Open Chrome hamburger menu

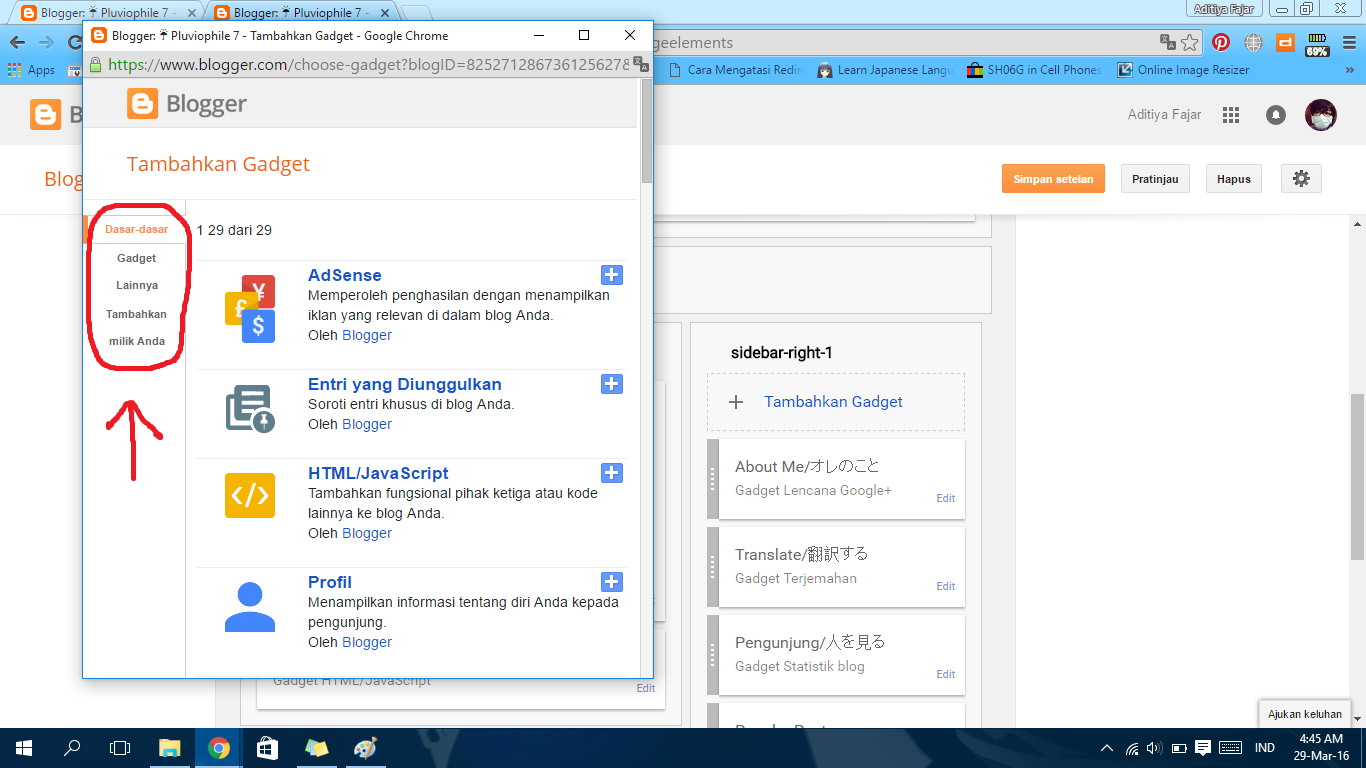[1349, 42]
